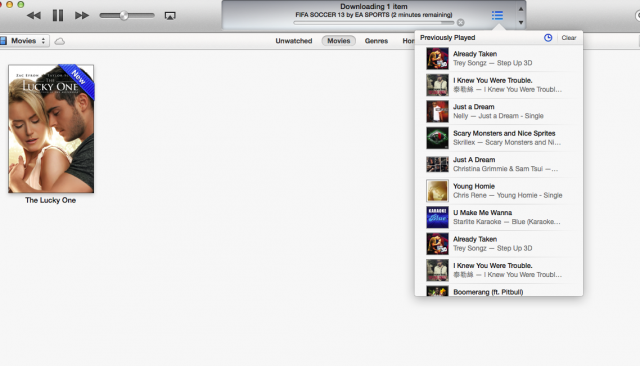
Task: Click the yellow minimize window button
Action: coord(9,4)
